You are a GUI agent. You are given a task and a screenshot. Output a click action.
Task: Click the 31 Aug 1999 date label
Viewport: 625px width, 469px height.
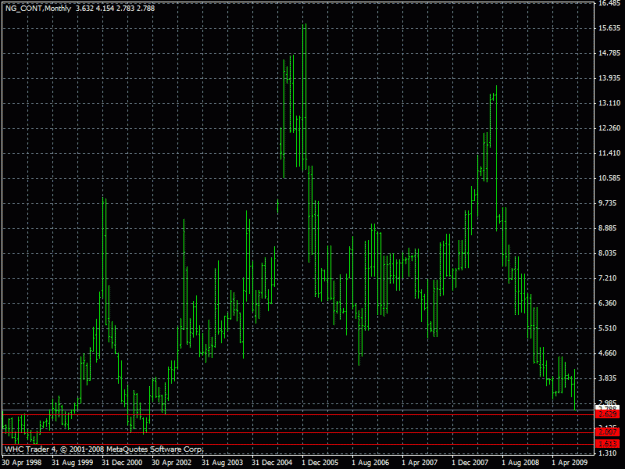(x=72, y=463)
